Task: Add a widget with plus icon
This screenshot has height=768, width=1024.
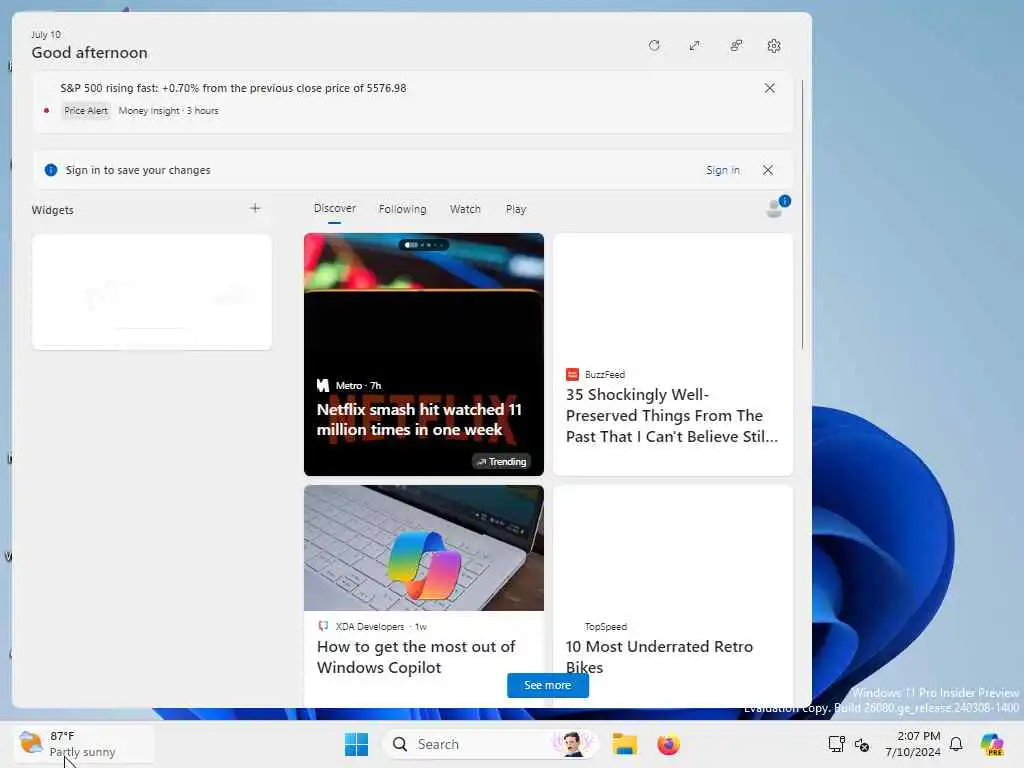Action: coord(255,208)
